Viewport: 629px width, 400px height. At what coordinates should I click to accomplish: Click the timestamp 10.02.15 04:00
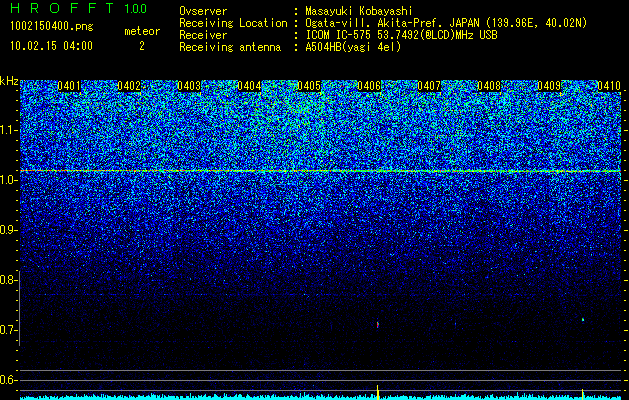point(51,46)
